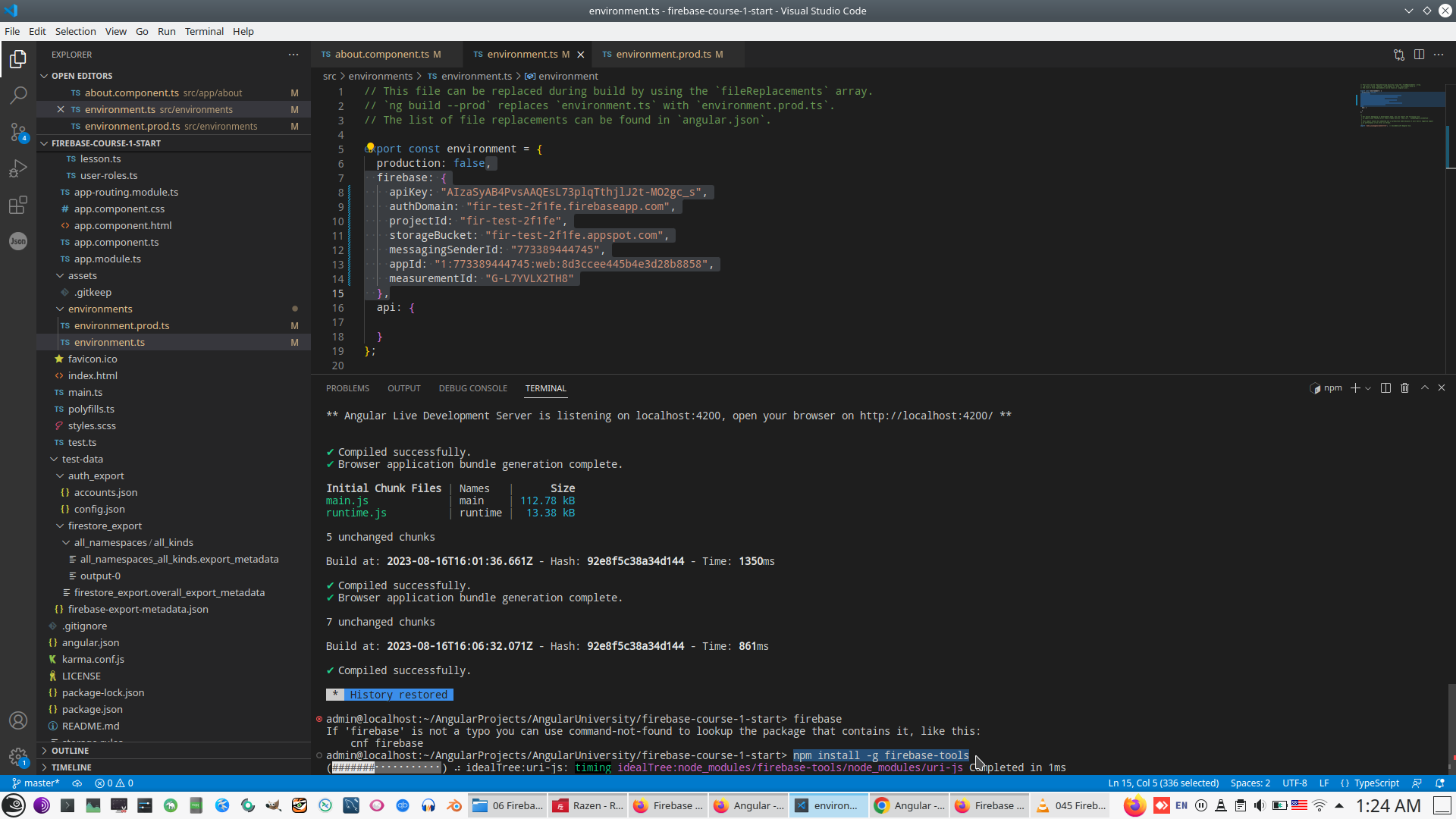
Task: Open Run and Debug view icon
Action: pos(18,168)
